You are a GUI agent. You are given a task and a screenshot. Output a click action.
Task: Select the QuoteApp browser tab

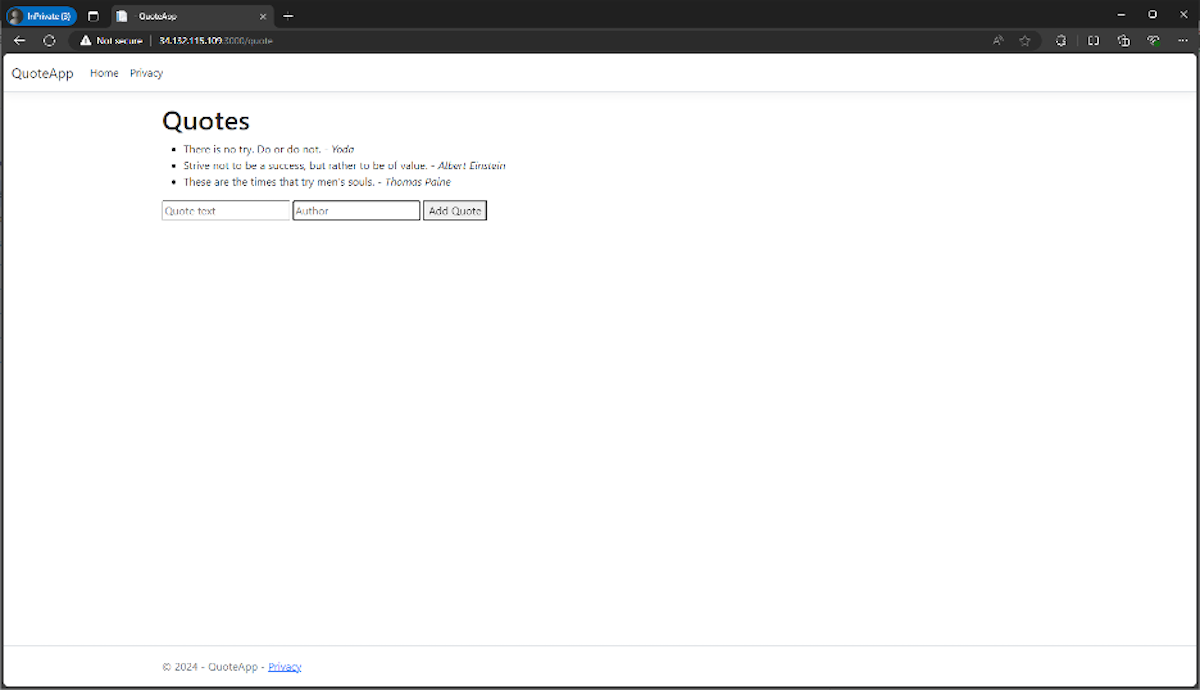(191, 16)
